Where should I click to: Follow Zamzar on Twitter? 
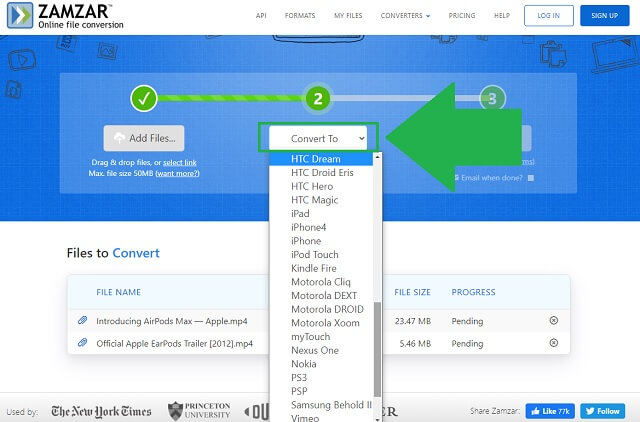(602, 411)
